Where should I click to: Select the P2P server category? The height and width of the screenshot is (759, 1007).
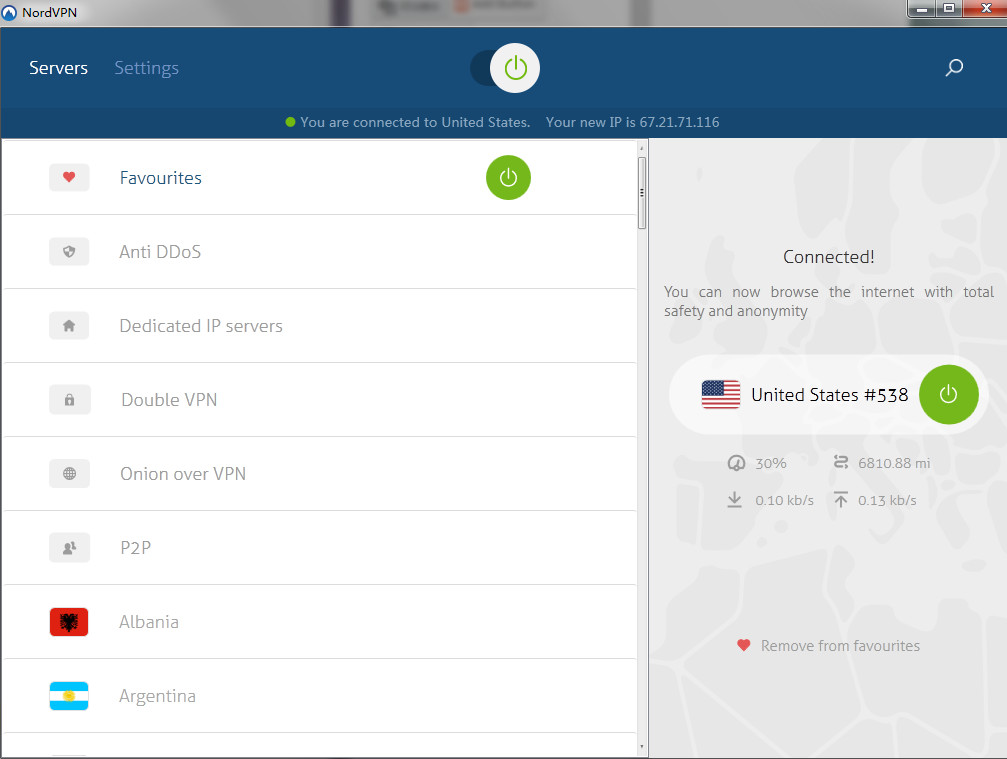[x=319, y=548]
